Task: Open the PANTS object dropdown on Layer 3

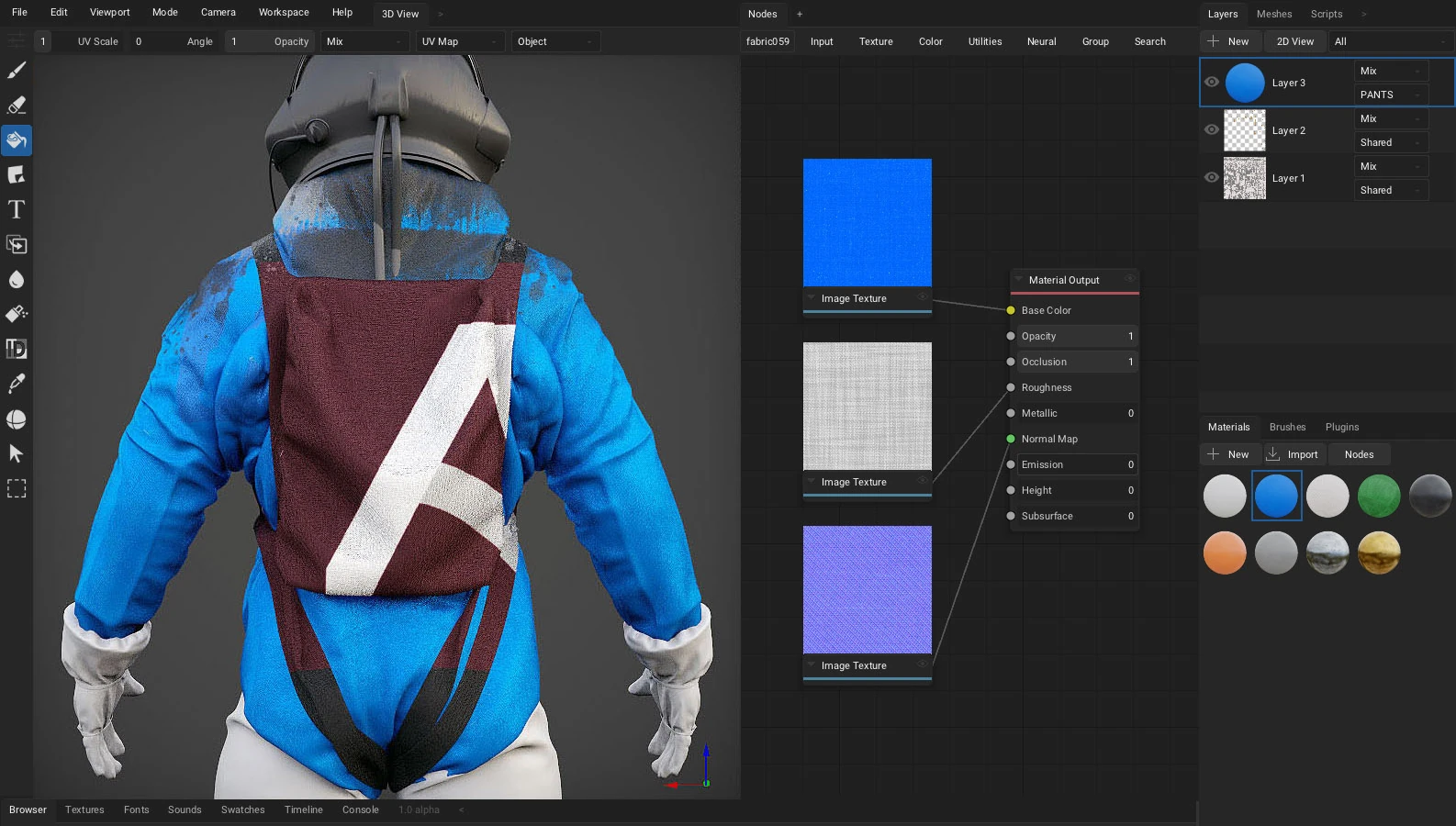Action: tap(1392, 95)
